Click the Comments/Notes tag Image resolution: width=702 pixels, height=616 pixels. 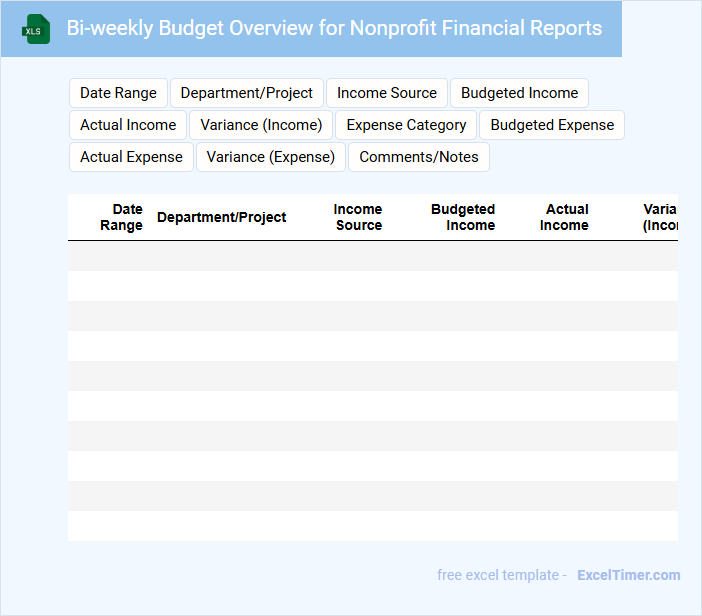pos(418,157)
